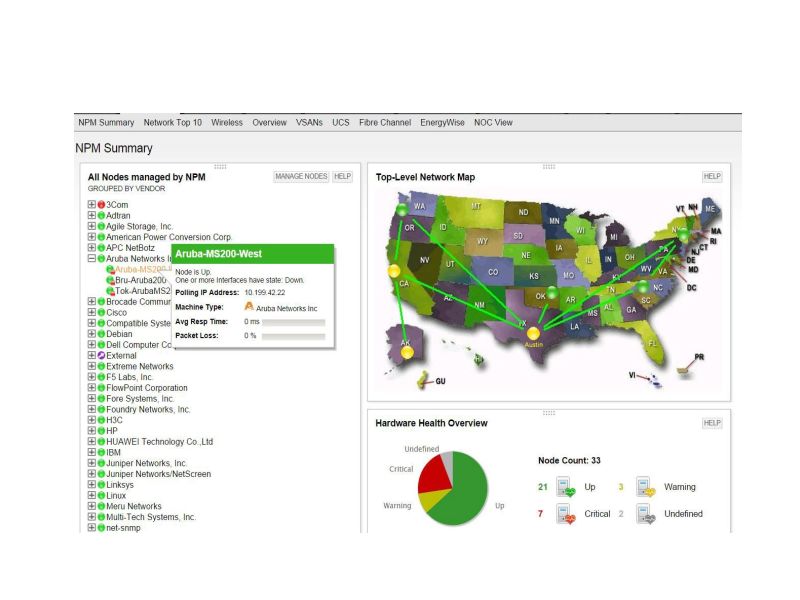Click the yellow Warning pie slice
Screen dimensions: 800x600
[x=431, y=500]
